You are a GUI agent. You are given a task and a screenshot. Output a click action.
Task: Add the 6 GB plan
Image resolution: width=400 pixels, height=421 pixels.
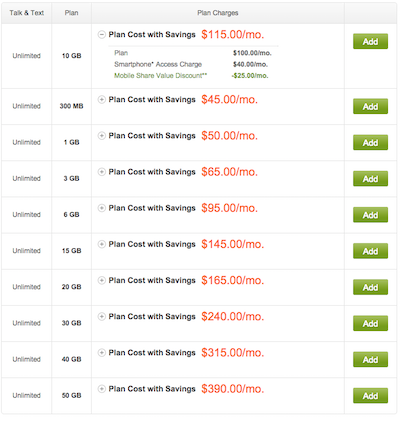(370, 215)
